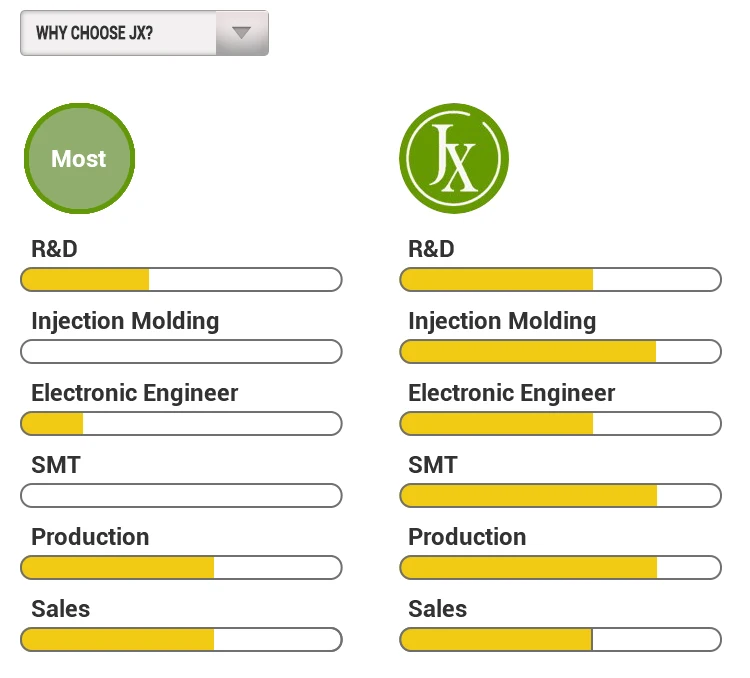Click the Most column R&D progress bar
This screenshot has height=678, width=750.
(181, 279)
